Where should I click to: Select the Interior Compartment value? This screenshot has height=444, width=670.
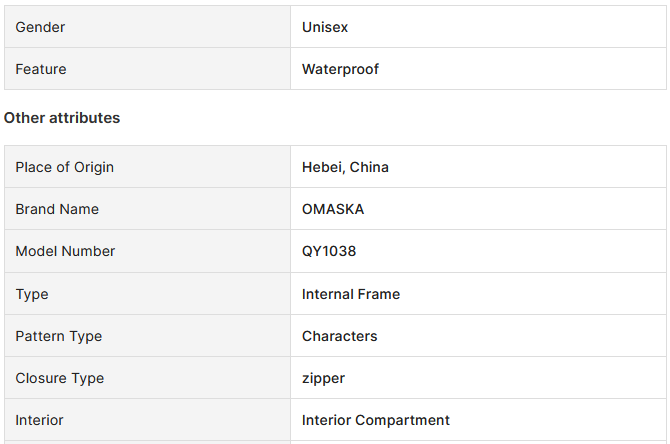(376, 420)
